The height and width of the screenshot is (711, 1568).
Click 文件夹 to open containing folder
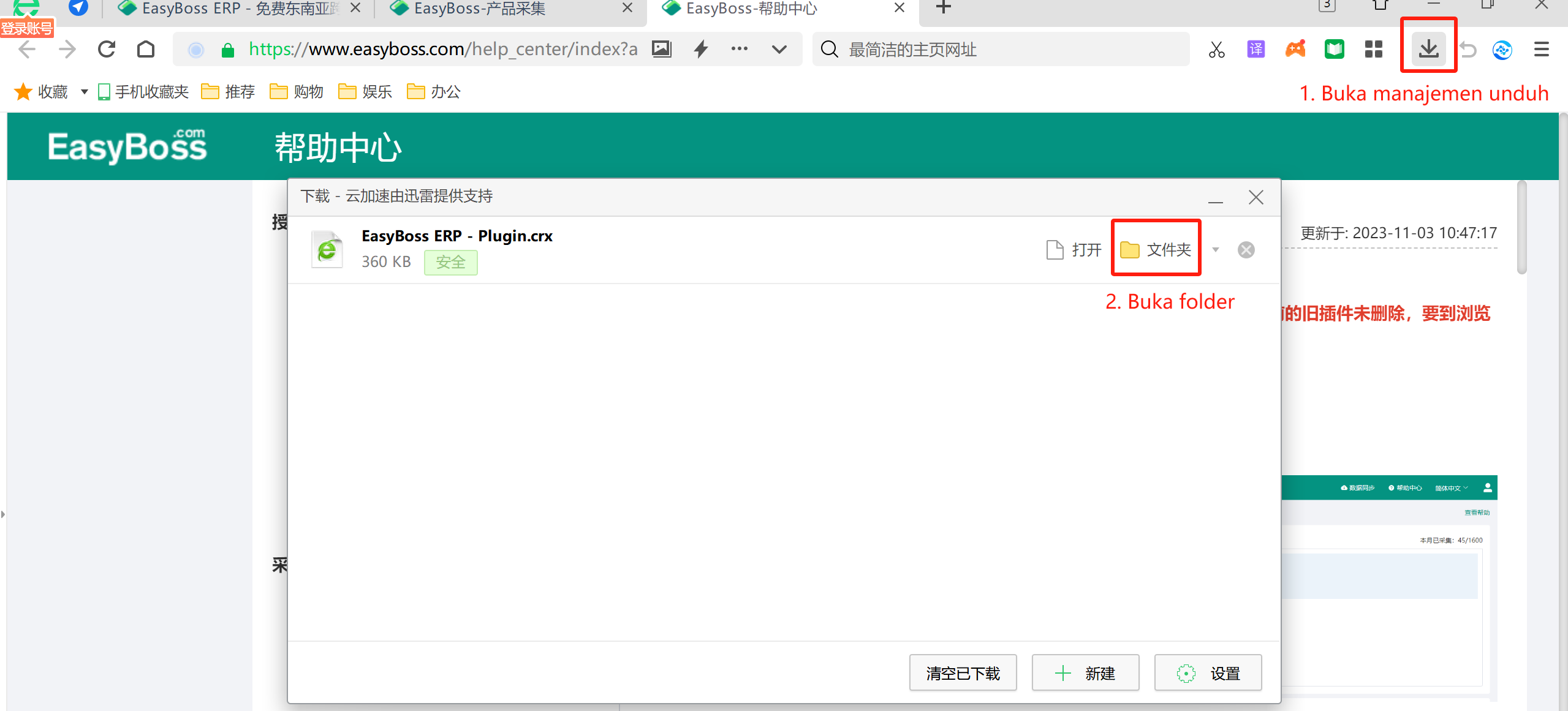pos(1156,250)
